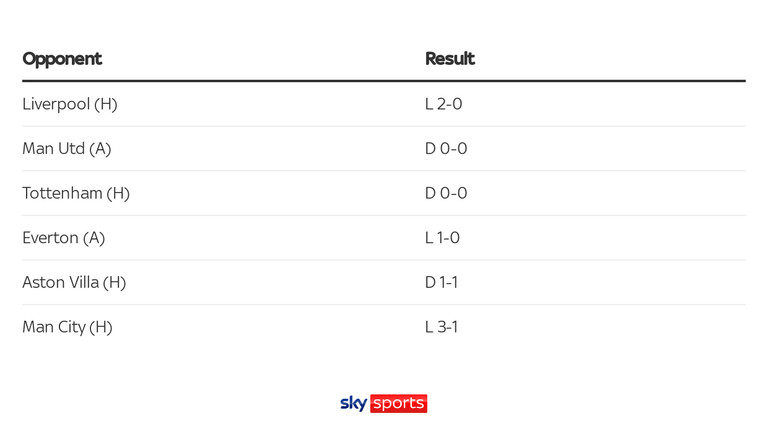Select the Man Utd D 0-0 result
Screen dimensions: 768x432
446,148
